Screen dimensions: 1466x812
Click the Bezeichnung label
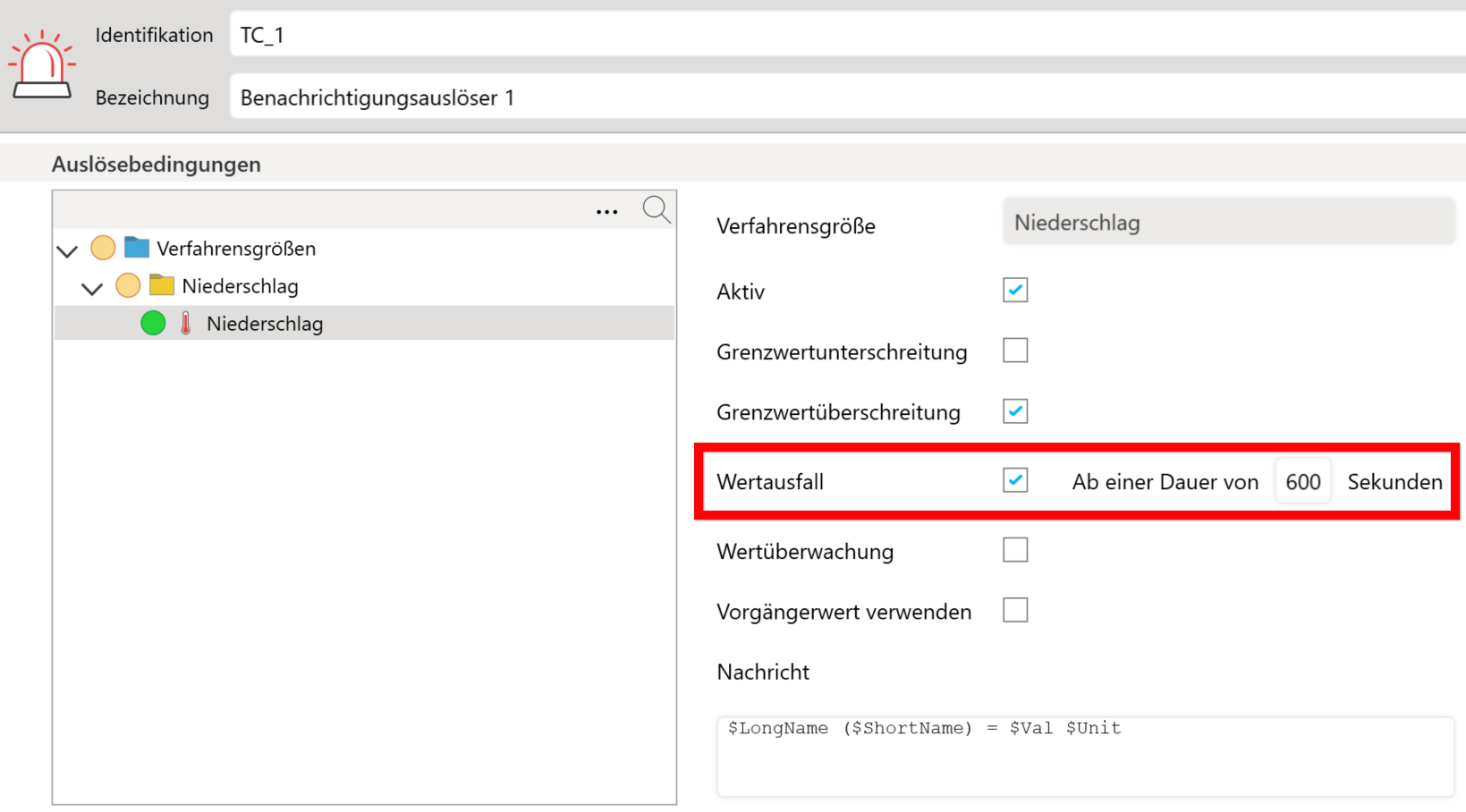tap(152, 97)
